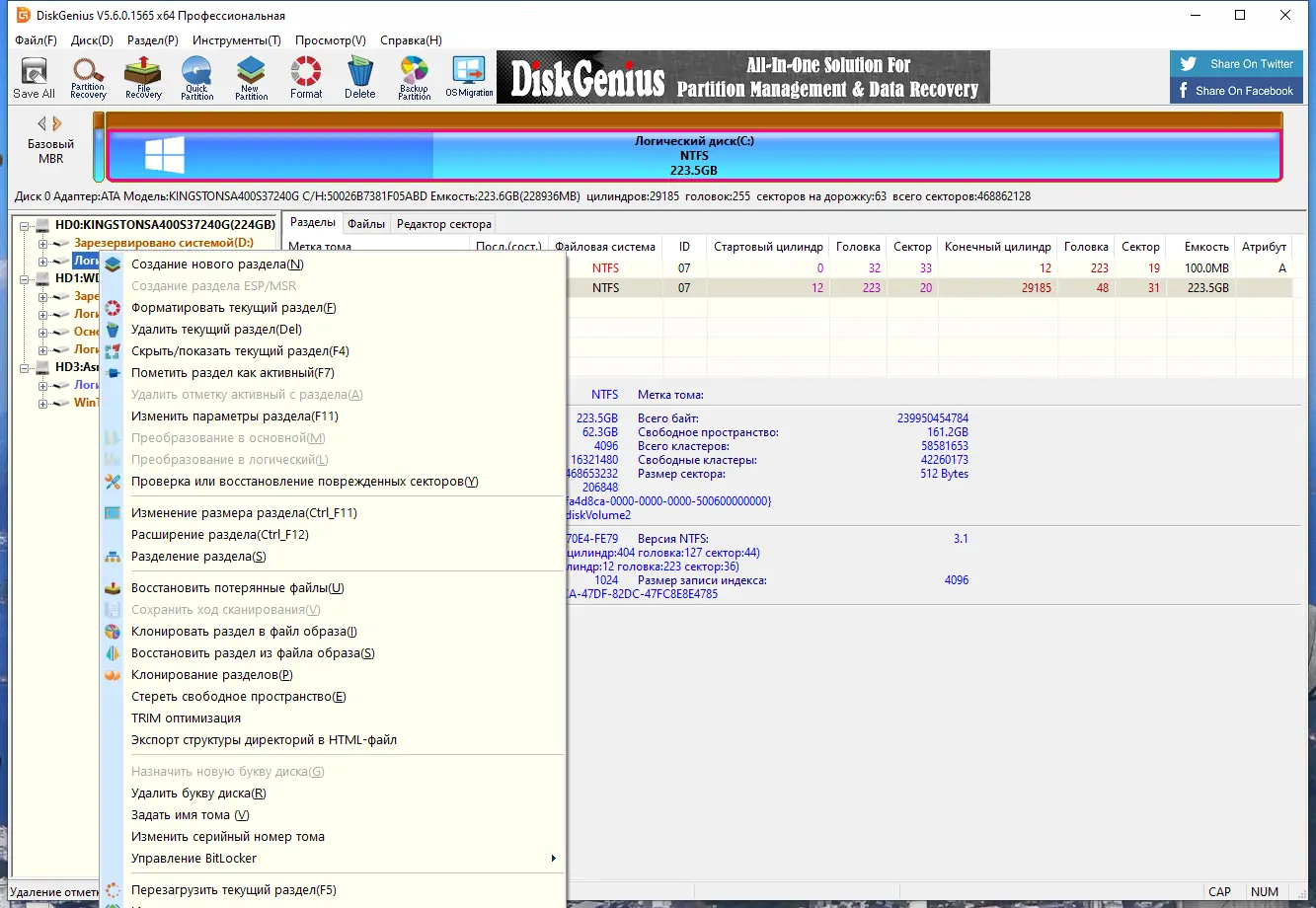Viewport: 1316px width, 908px height.
Task: Click the DiskGenius banner
Action: coord(743,78)
